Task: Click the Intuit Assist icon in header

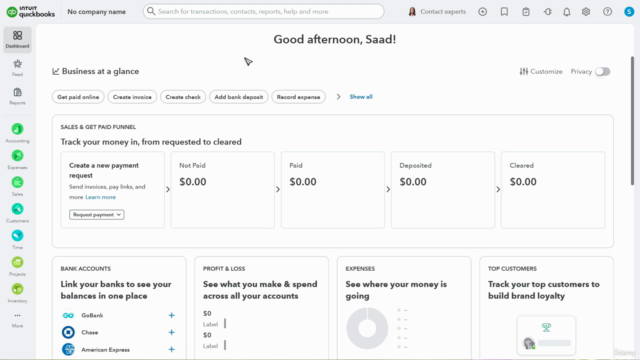Action: pos(548,12)
